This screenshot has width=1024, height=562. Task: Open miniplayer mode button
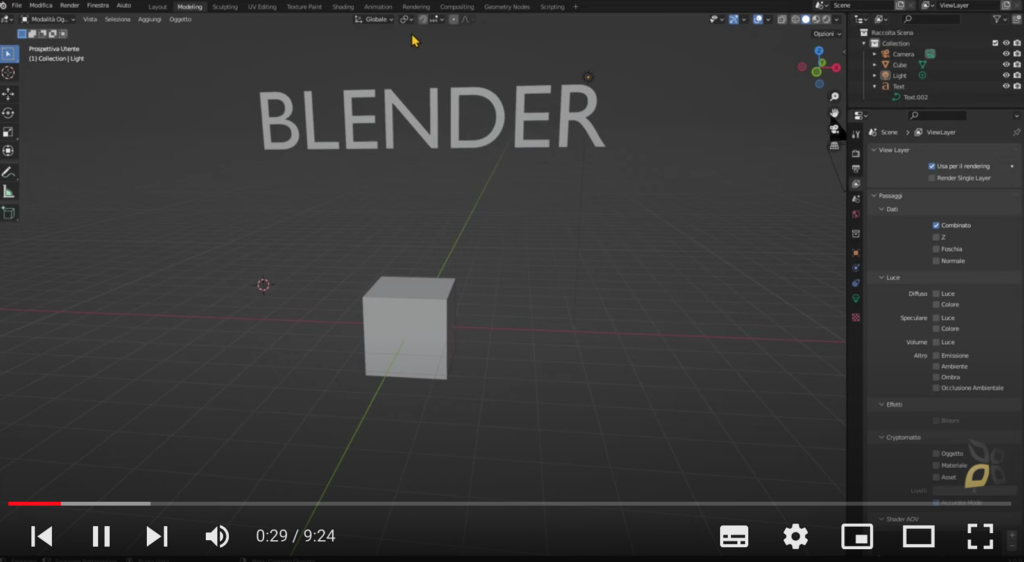pos(857,537)
